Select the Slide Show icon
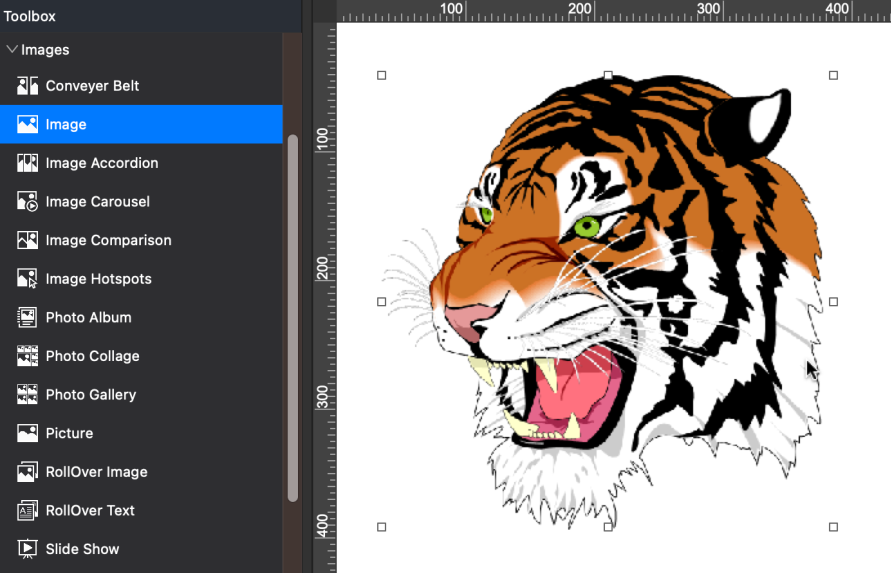 coord(27,549)
